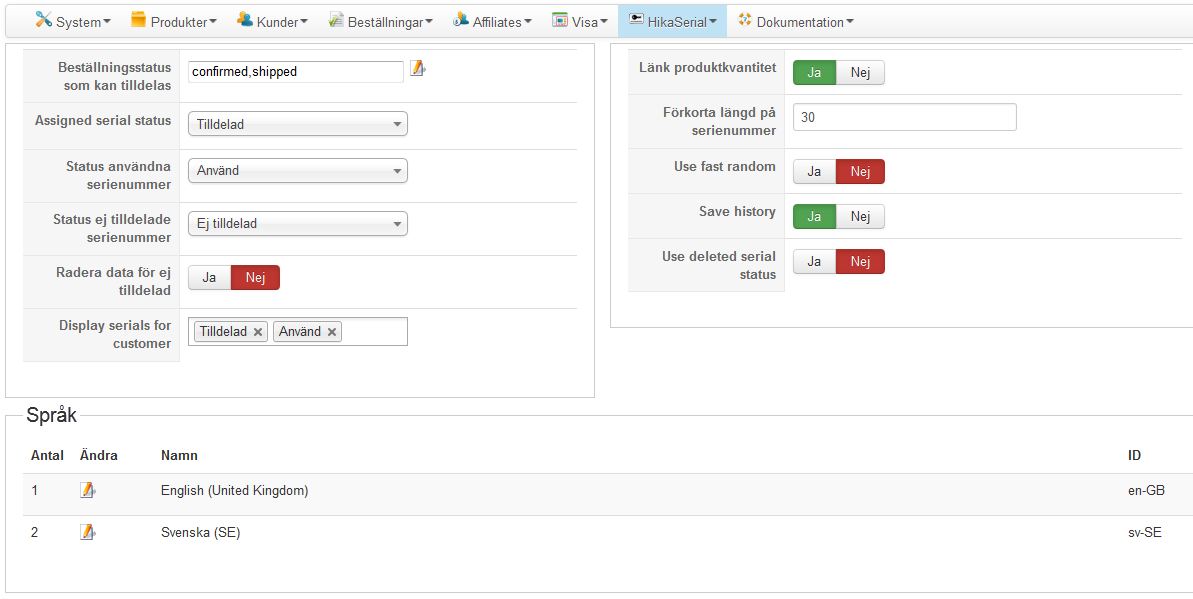Edit the English (United Kingdom) language file

pos(87,490)
